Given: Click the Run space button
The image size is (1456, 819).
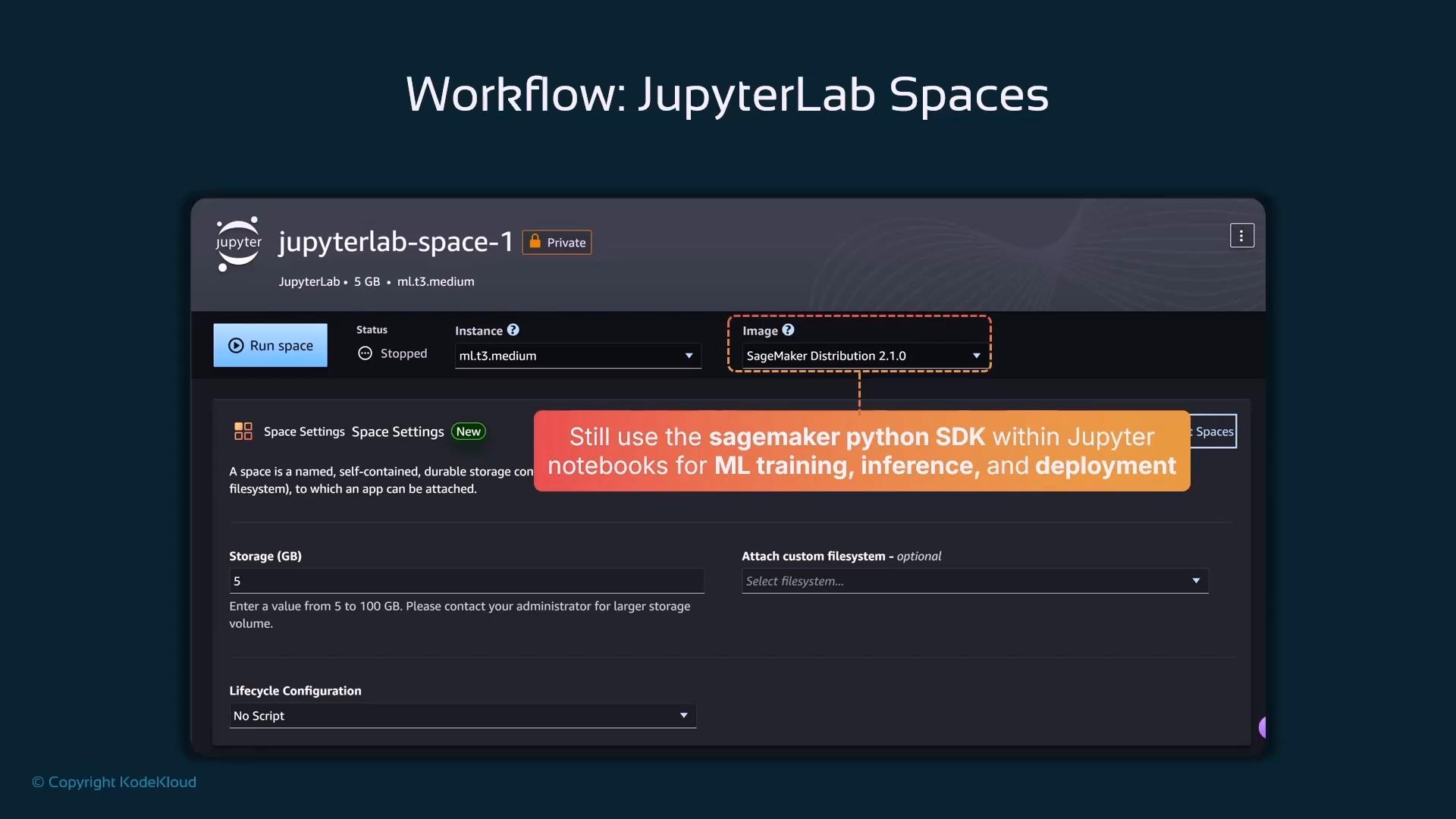Looking at the screenshot, I should [270, 345].
